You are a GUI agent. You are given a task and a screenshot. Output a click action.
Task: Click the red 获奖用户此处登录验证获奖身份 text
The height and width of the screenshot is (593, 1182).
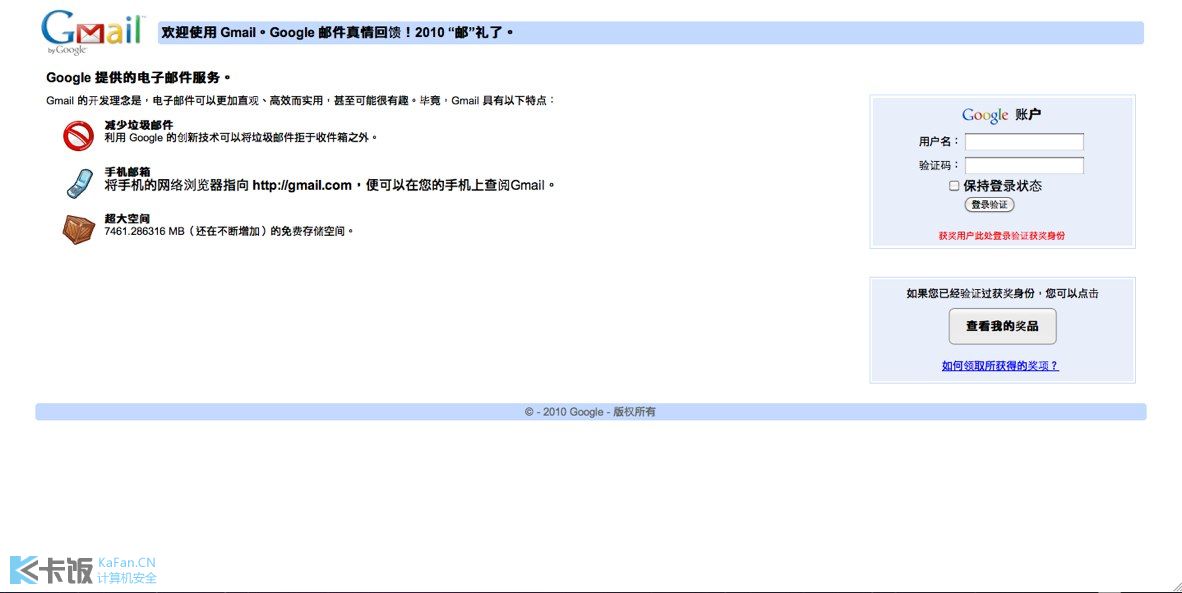[1002, 236]
